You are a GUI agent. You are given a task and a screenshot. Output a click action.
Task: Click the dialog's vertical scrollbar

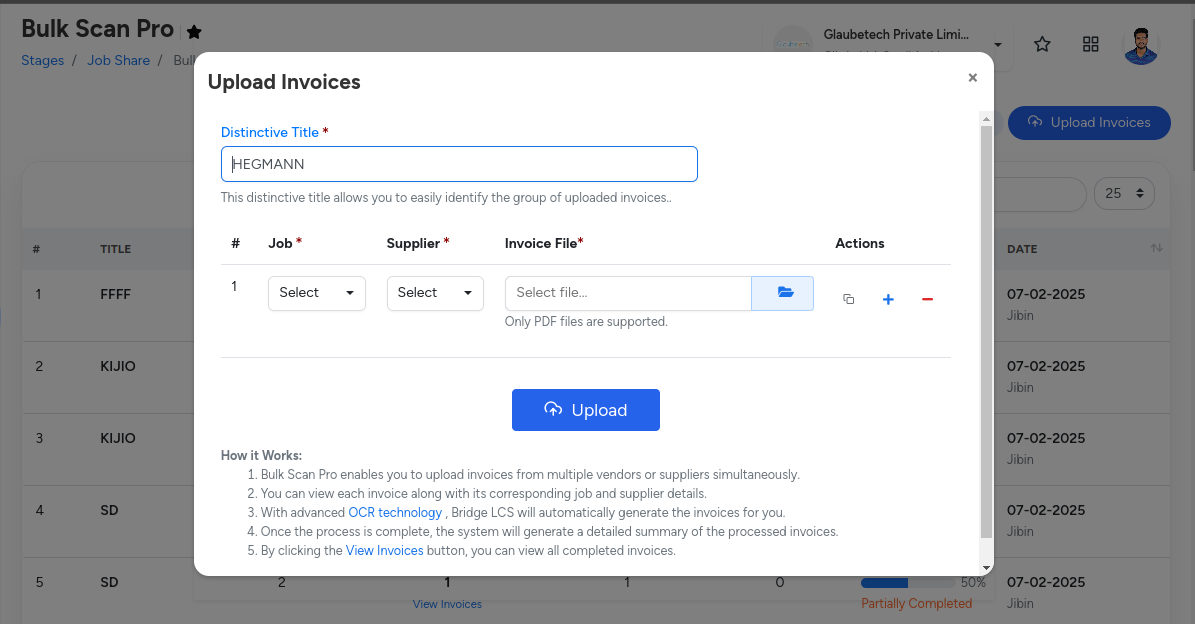(986, 330)
